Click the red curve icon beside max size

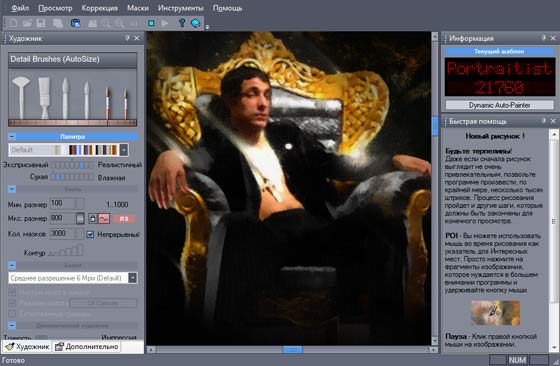[104, 219]
